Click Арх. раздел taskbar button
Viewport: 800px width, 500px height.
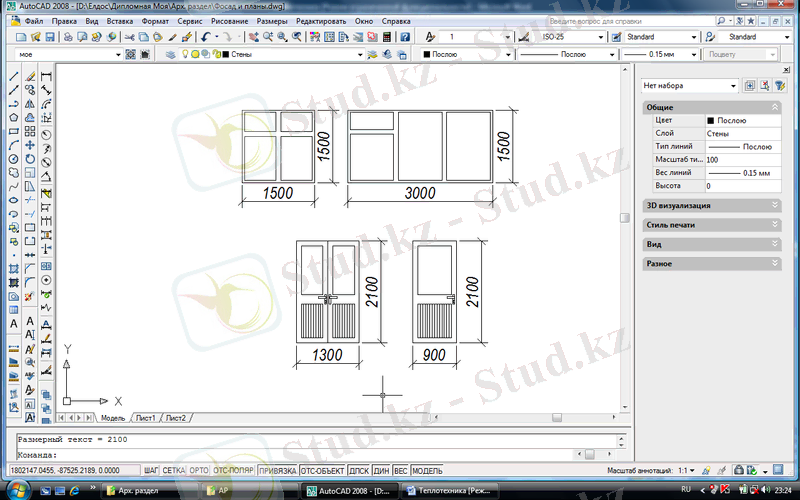(149, 491)
